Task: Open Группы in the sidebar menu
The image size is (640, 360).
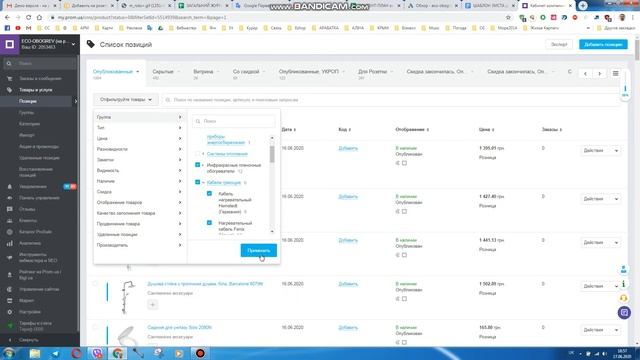Action: pos(27,113)
